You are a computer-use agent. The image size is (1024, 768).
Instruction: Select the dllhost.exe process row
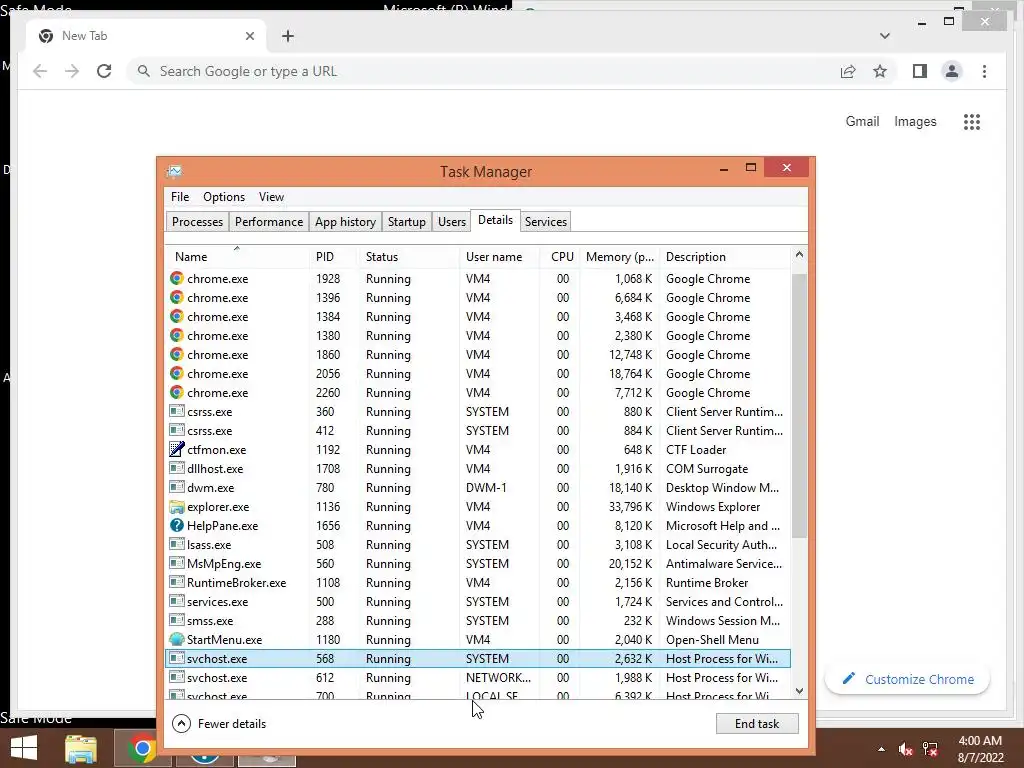pos(478,468)
